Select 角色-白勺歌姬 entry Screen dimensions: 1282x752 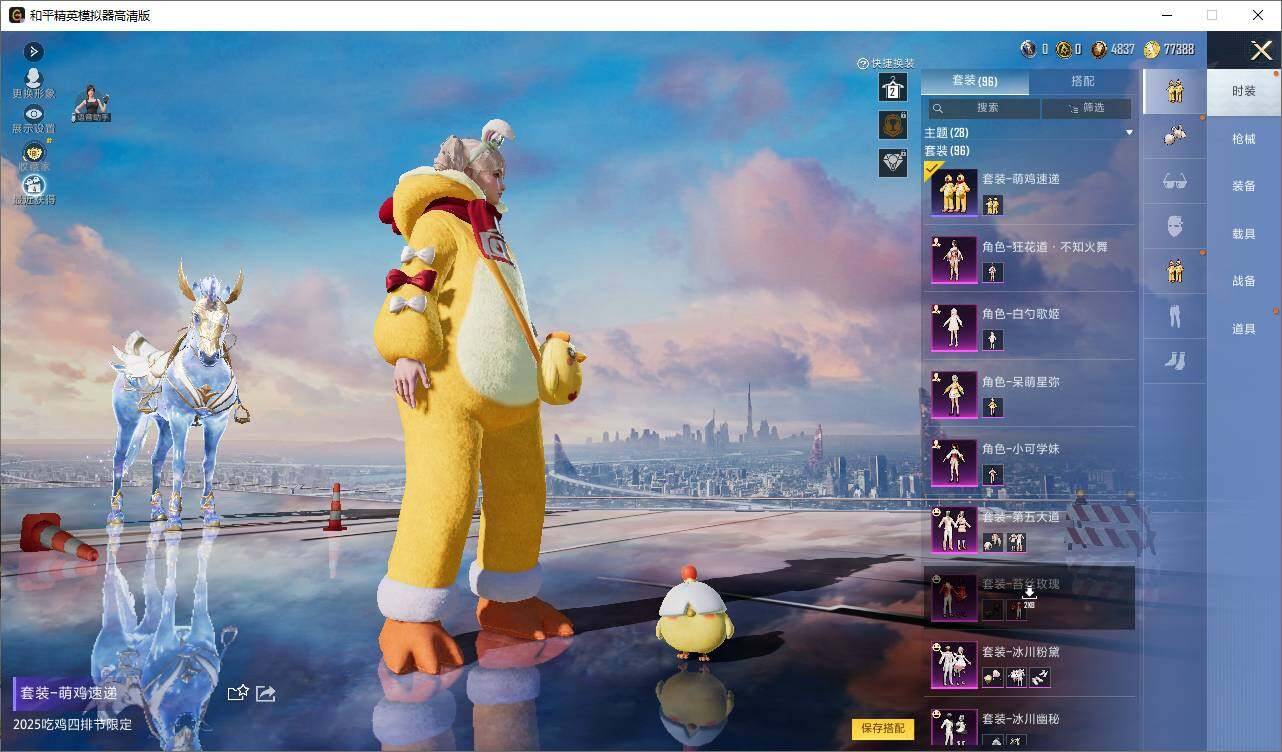coord(1029,327)
